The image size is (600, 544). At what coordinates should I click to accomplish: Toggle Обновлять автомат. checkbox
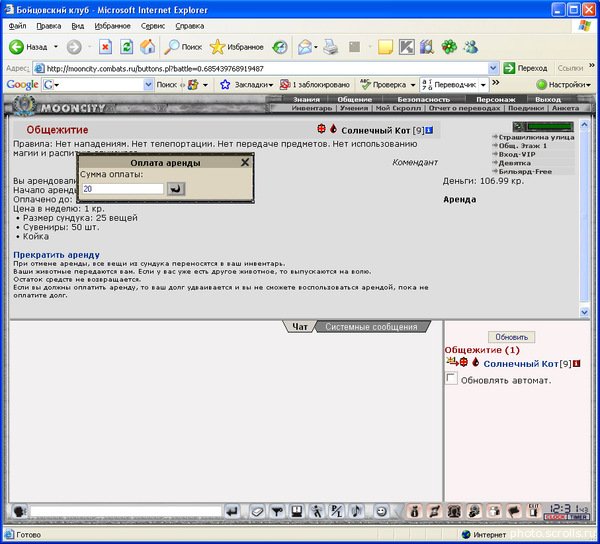(452, 378)
